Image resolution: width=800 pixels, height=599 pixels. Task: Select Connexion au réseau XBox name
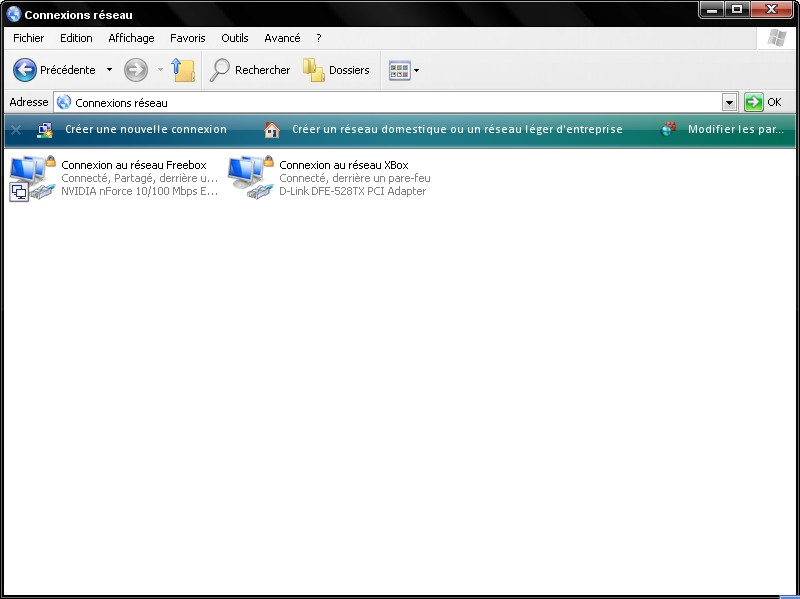click(x=343, y=165)
